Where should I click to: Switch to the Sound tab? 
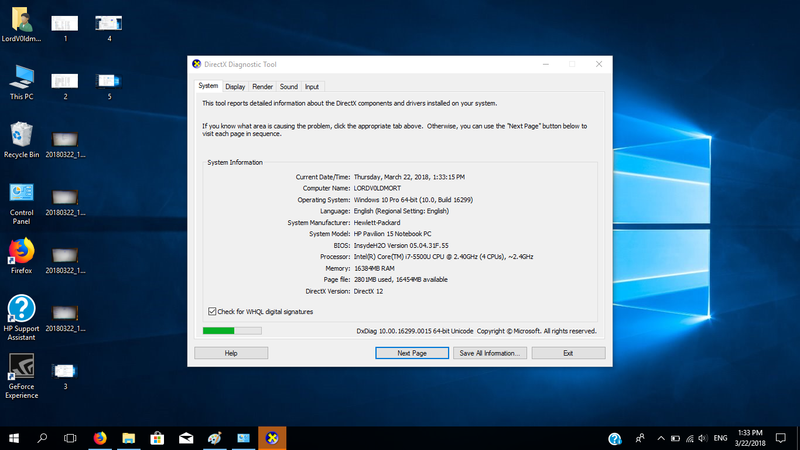click(288, 87)
